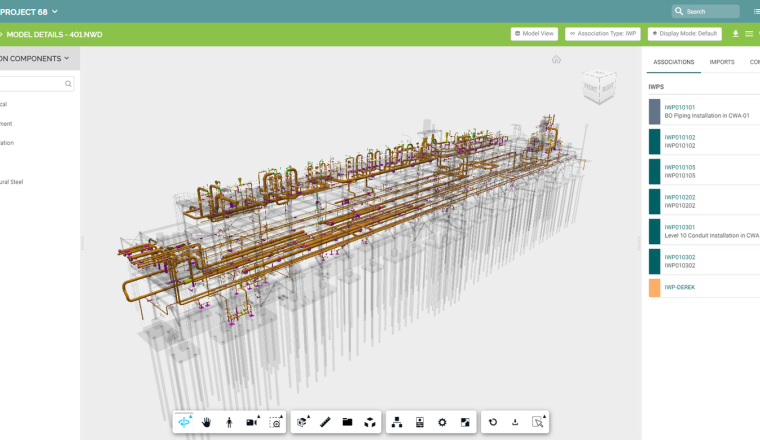Activate the First Person walk tool

point(229,422)
